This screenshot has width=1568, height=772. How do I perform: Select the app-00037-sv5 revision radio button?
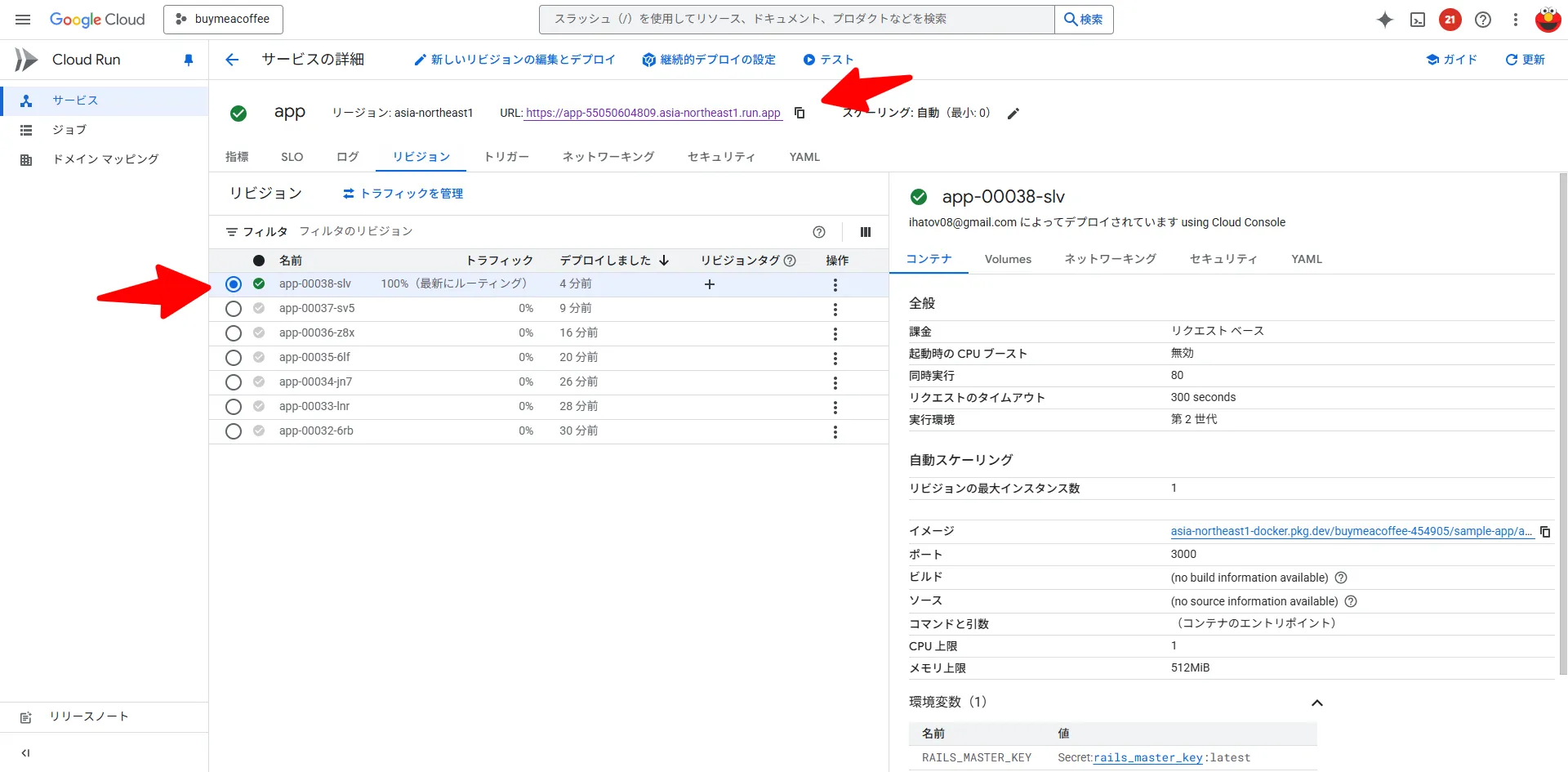(x=234, y=309)
